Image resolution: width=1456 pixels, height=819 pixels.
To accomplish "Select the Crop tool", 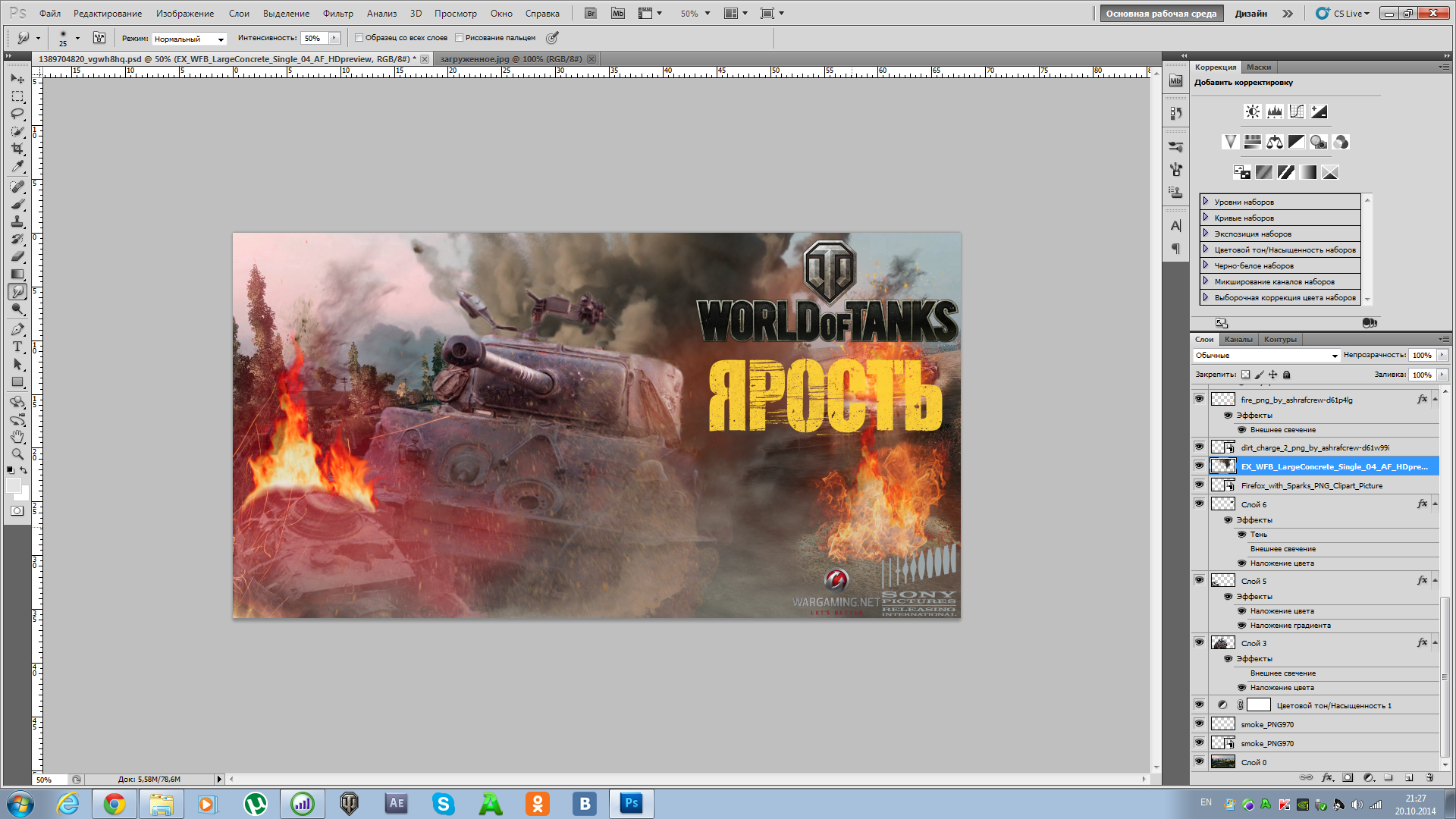I will tap(17, 149).
